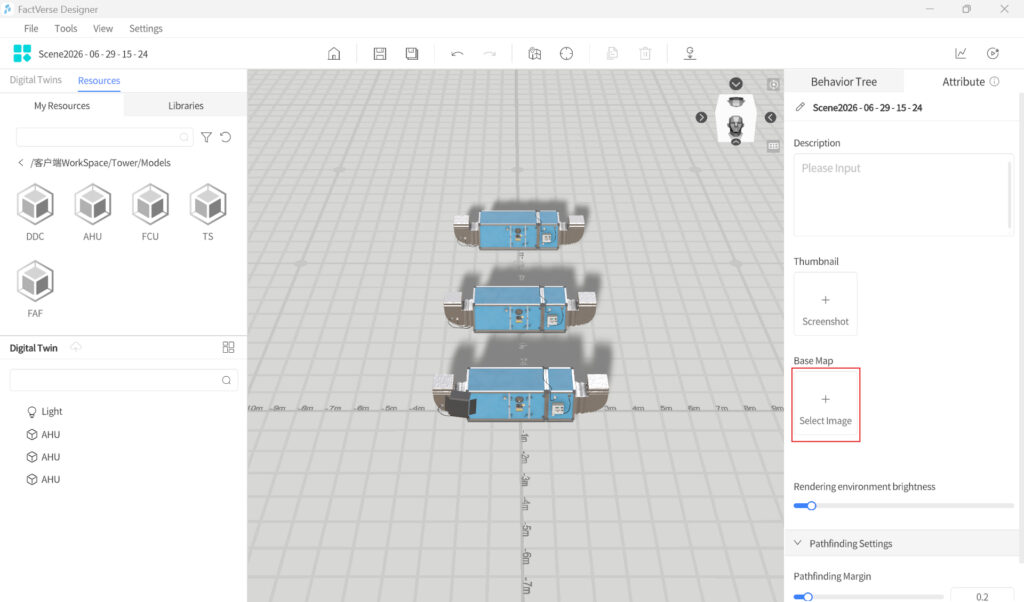
Task: Open the Attribute tab
Action: tap(963, 82)
